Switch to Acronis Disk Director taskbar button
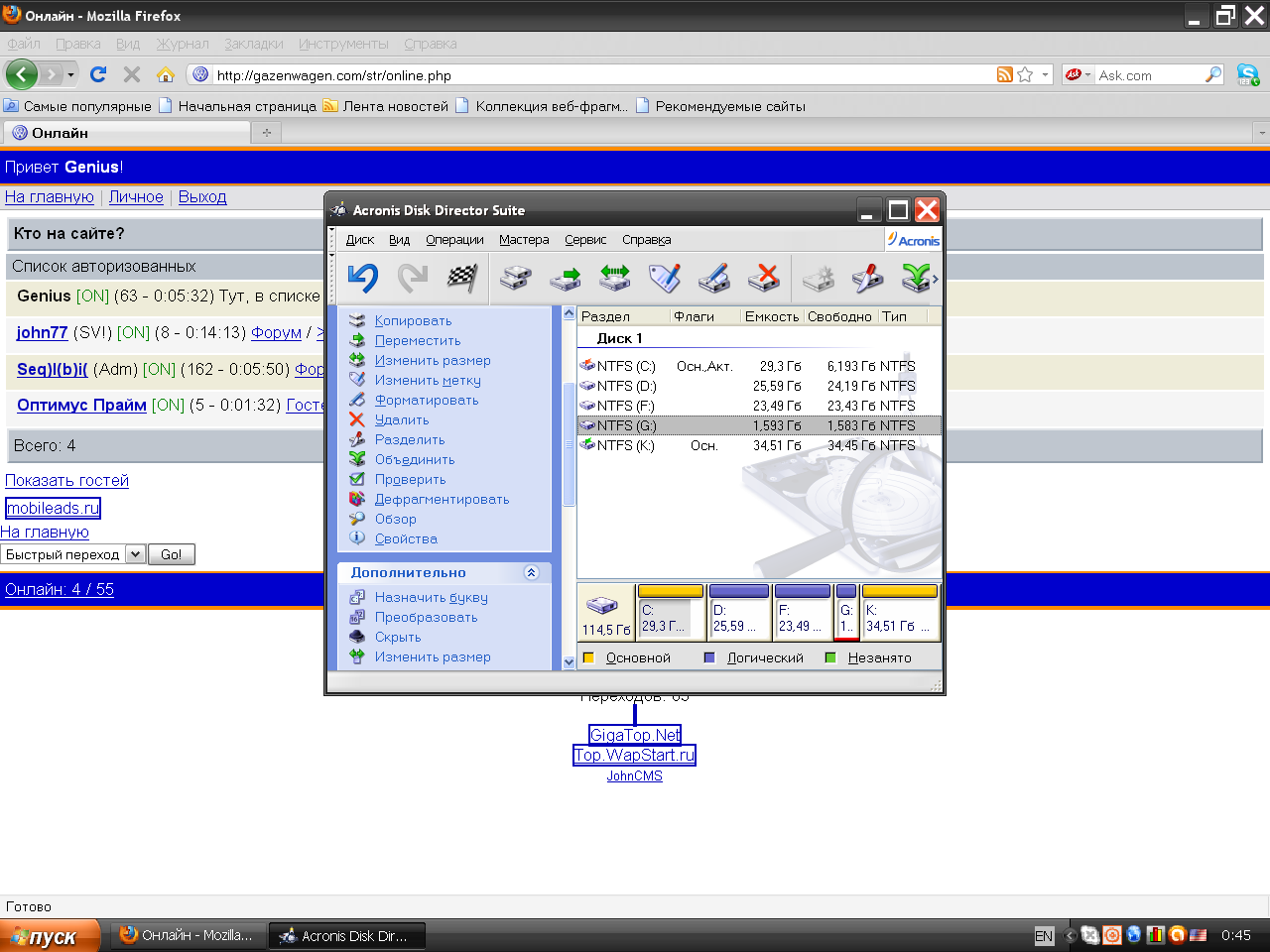1270x952 pixels. [347, 935]
